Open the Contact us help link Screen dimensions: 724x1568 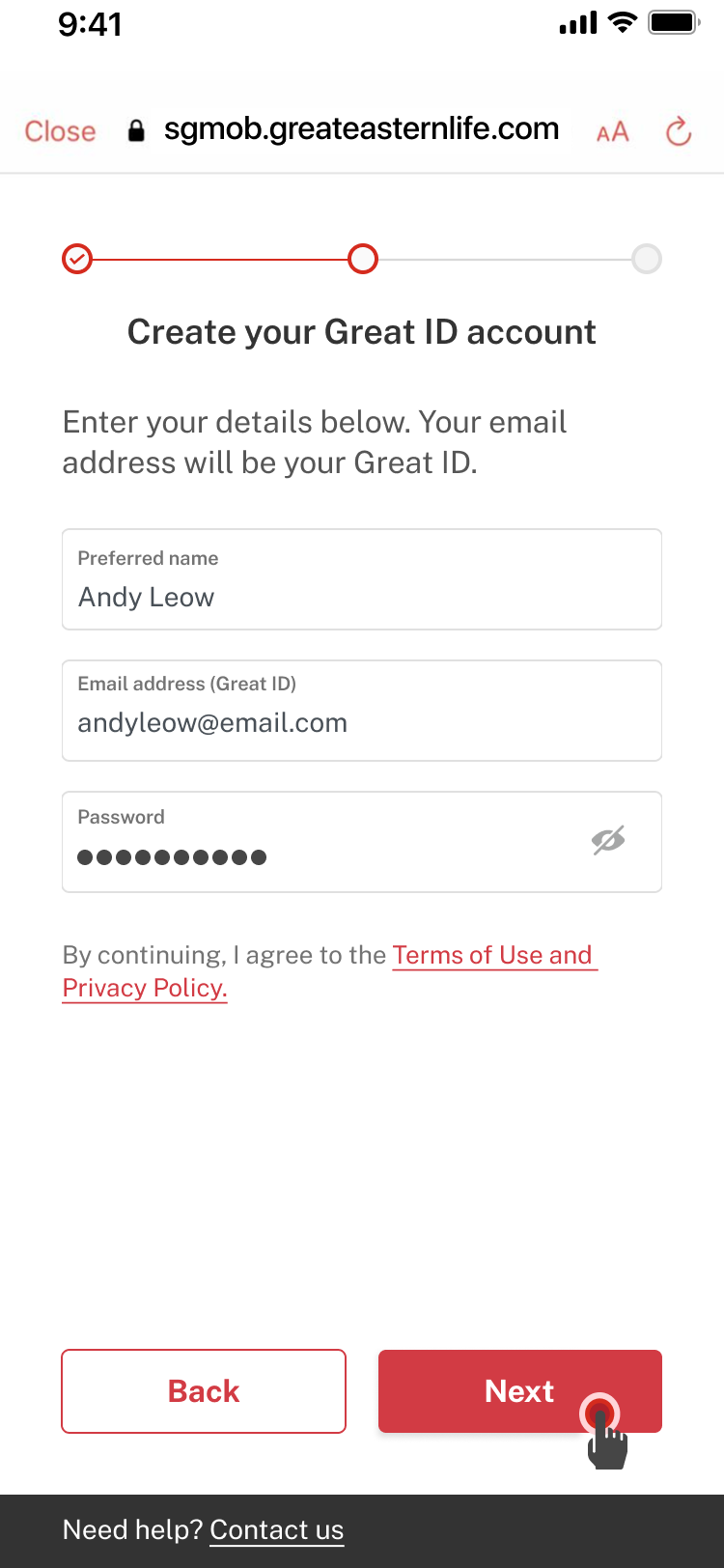pos(277,1530)
